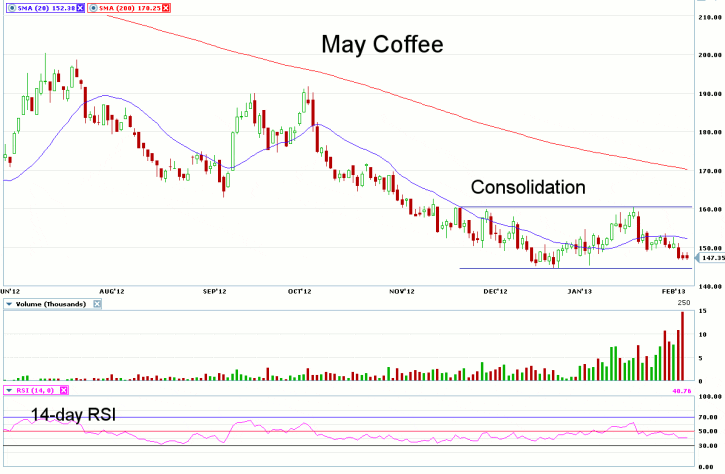Click the SMA (200) 170.25 label

click(x=130, y=6)
